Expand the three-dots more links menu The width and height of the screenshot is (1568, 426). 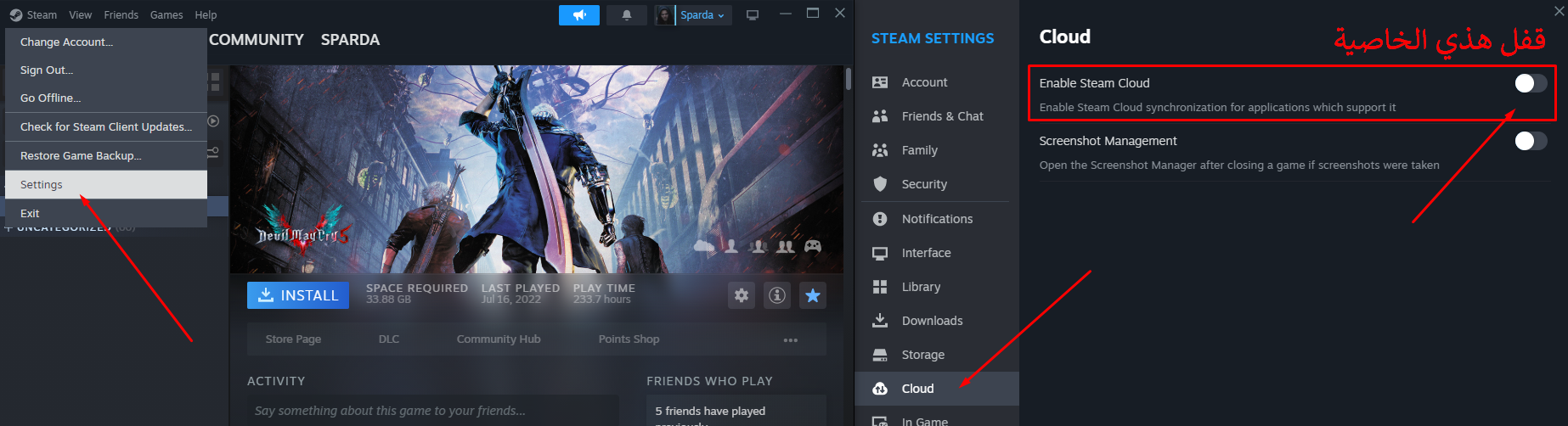point(791,339)
